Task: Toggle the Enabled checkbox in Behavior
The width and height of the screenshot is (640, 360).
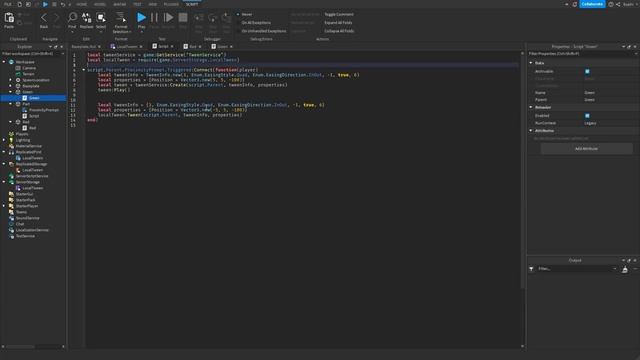Action: coord(587,116)
